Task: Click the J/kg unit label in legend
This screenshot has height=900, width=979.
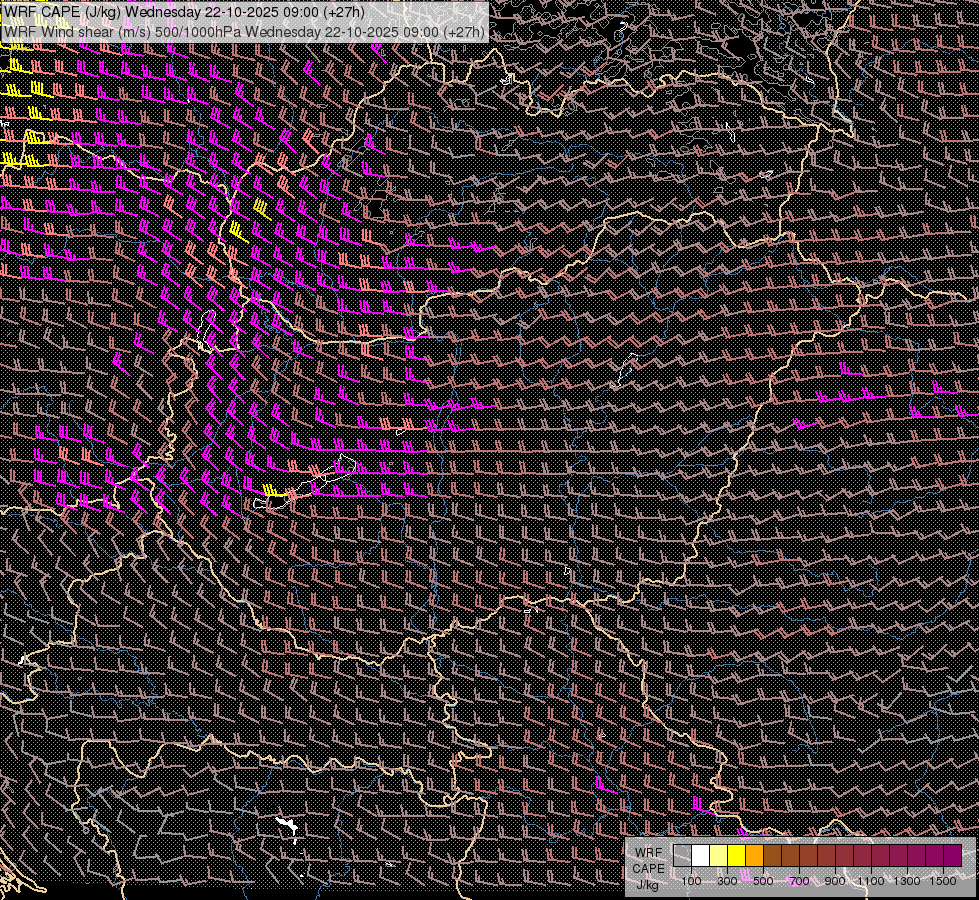Action: (647, 885)
